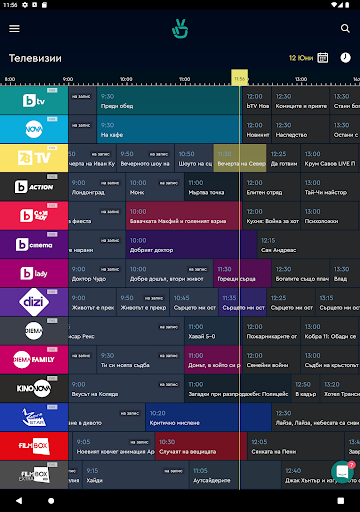This screenshot has height=512, width=360.
Task: Tap the Kino Nova channel logo
Action: point(34,388)
